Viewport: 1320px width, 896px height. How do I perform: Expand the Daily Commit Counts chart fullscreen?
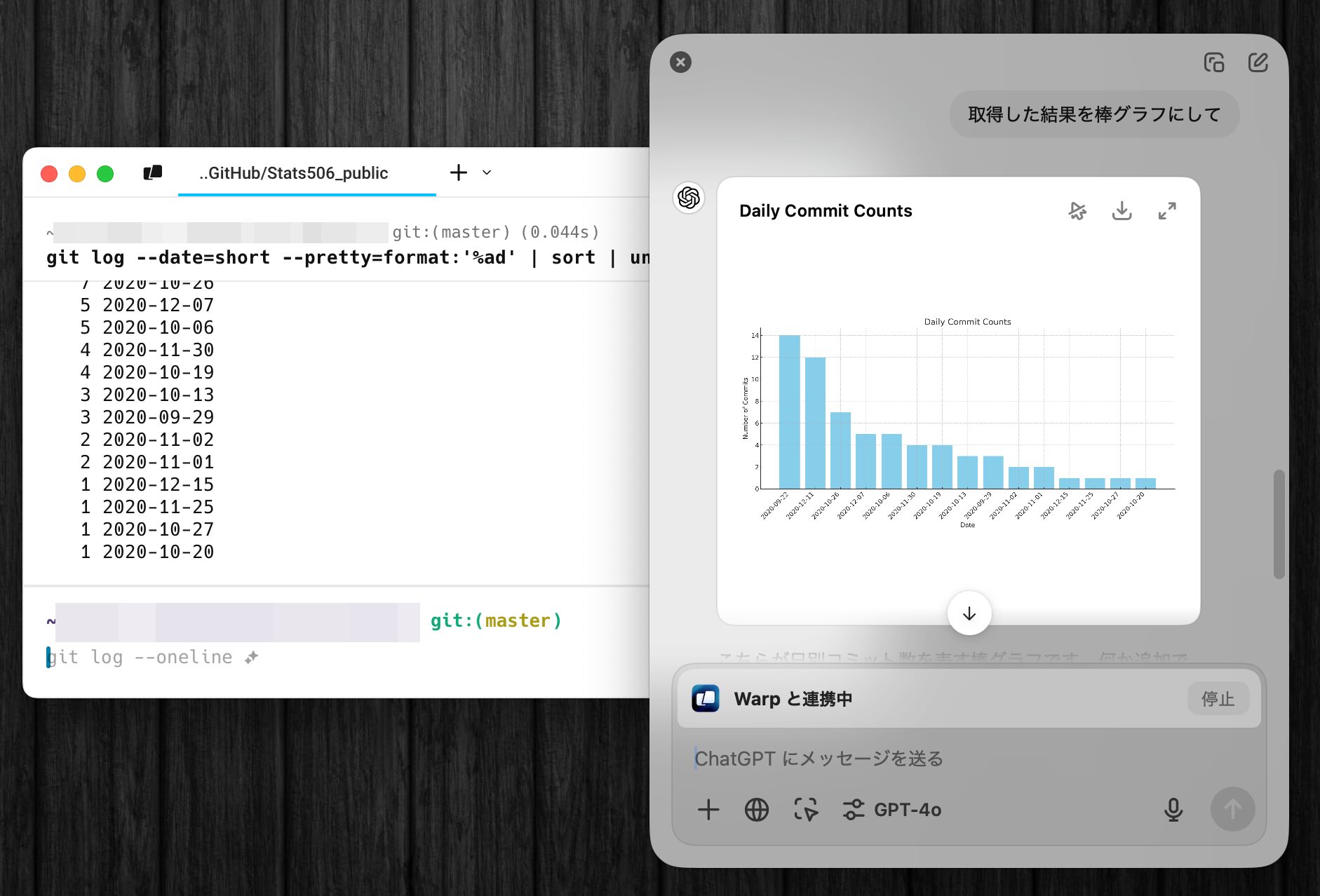pos(1167,211)
